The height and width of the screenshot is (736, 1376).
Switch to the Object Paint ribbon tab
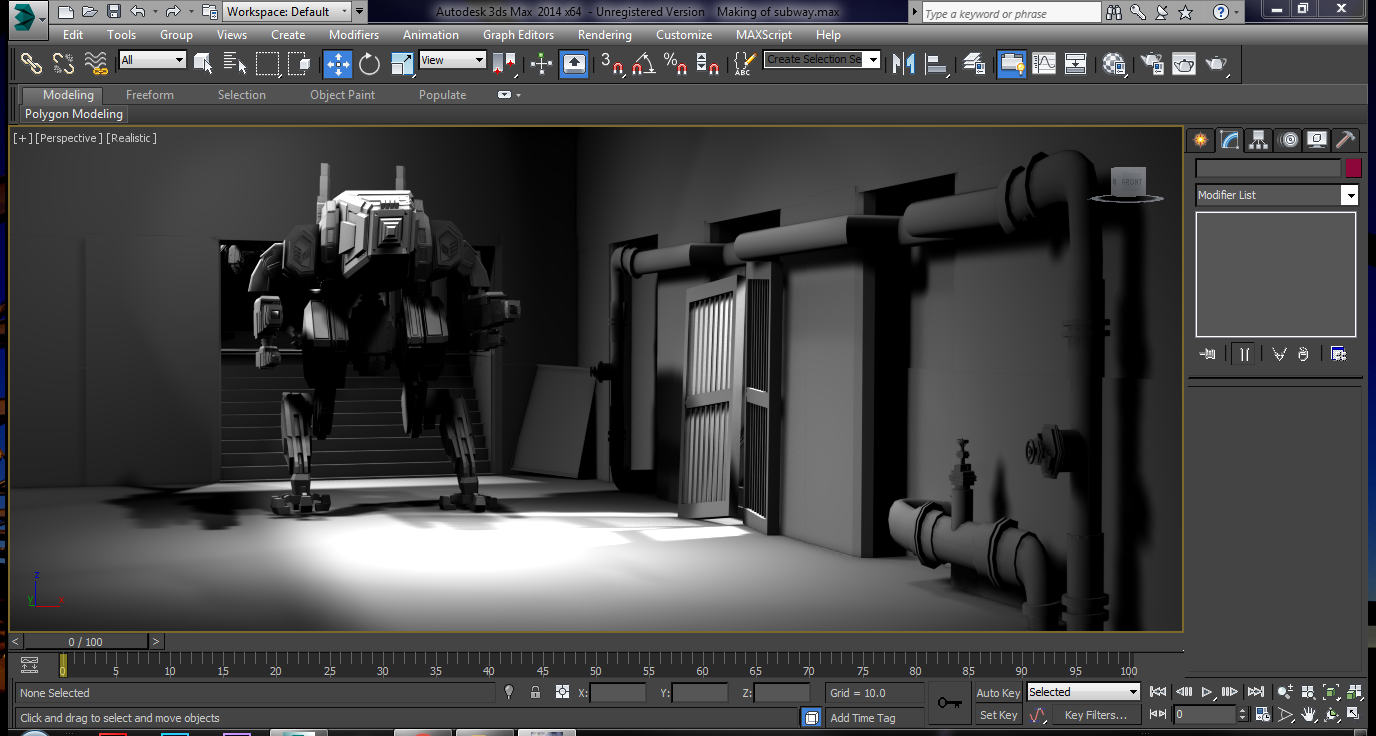pos(342,95)
